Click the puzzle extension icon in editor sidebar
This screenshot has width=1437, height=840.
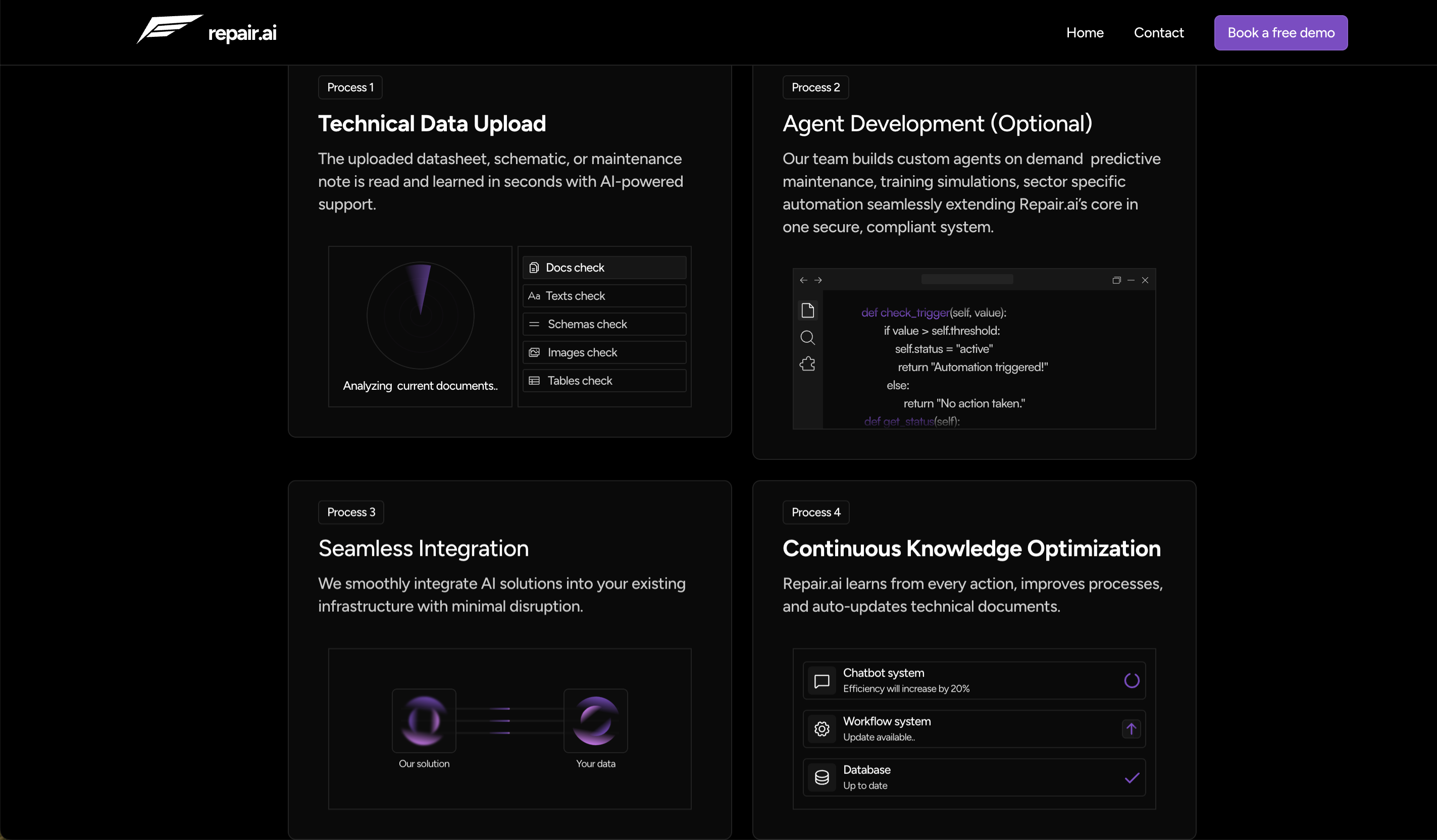(x=807, y=364)
